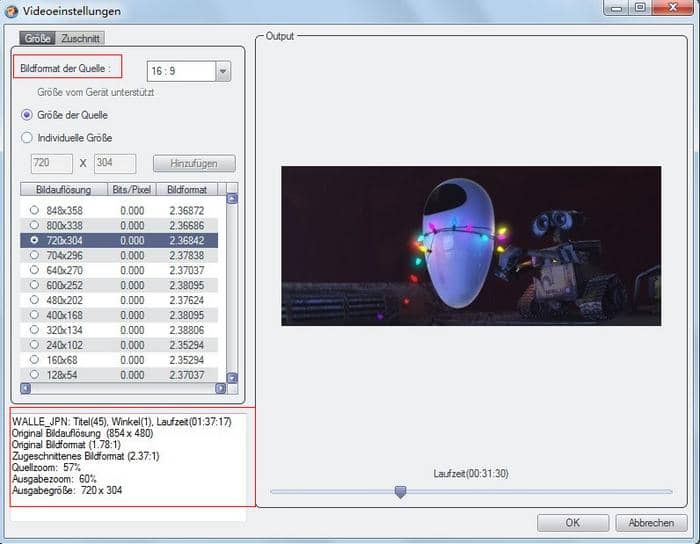Open the Zuschnitt tab
This screenshot has width=700, height=544.
click(x=80, y=38)
